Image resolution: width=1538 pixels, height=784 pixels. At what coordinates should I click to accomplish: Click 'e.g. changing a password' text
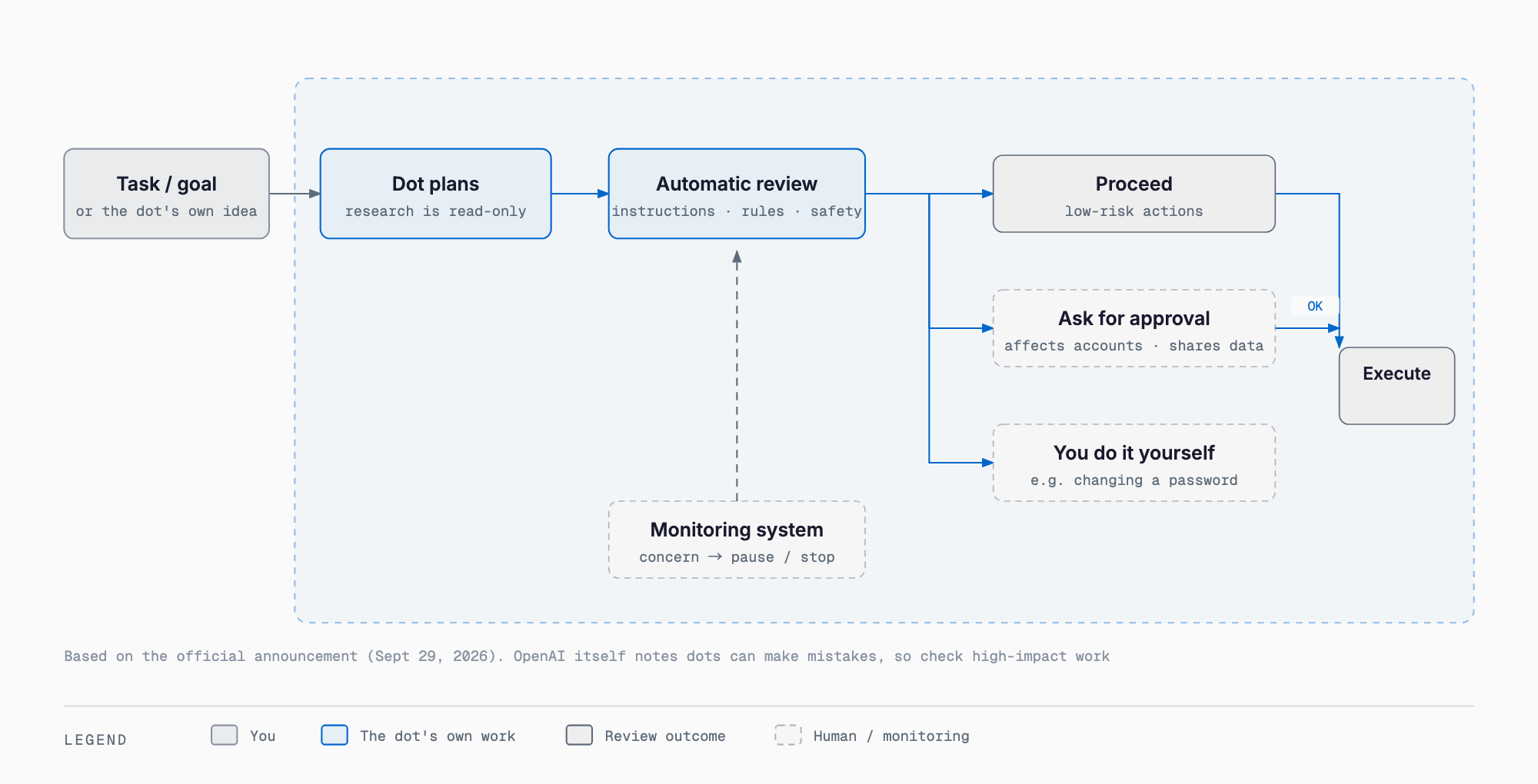pyautogui.click(x=1134, y=480)
